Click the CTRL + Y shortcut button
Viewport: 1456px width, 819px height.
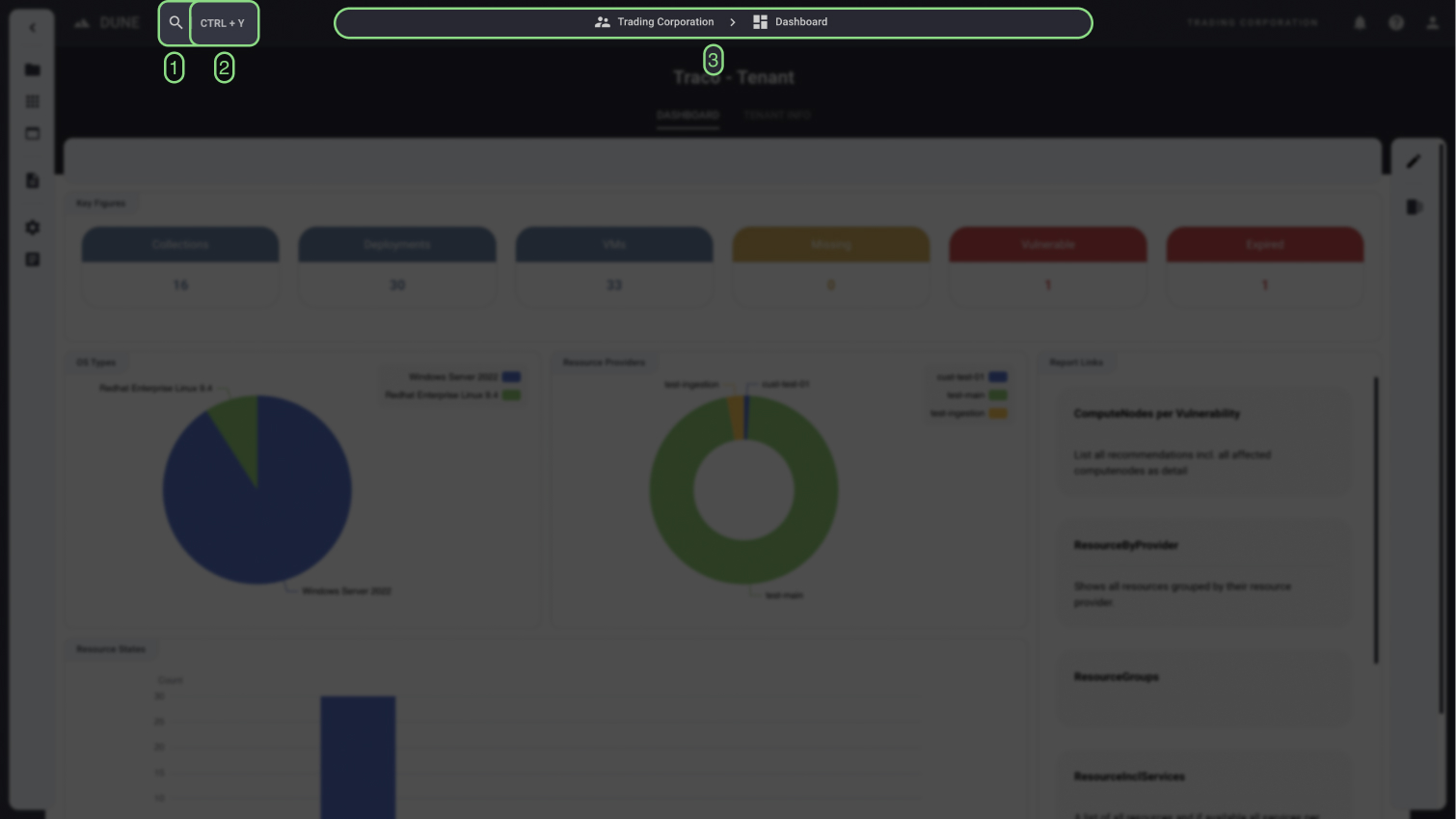coord(223,23)
